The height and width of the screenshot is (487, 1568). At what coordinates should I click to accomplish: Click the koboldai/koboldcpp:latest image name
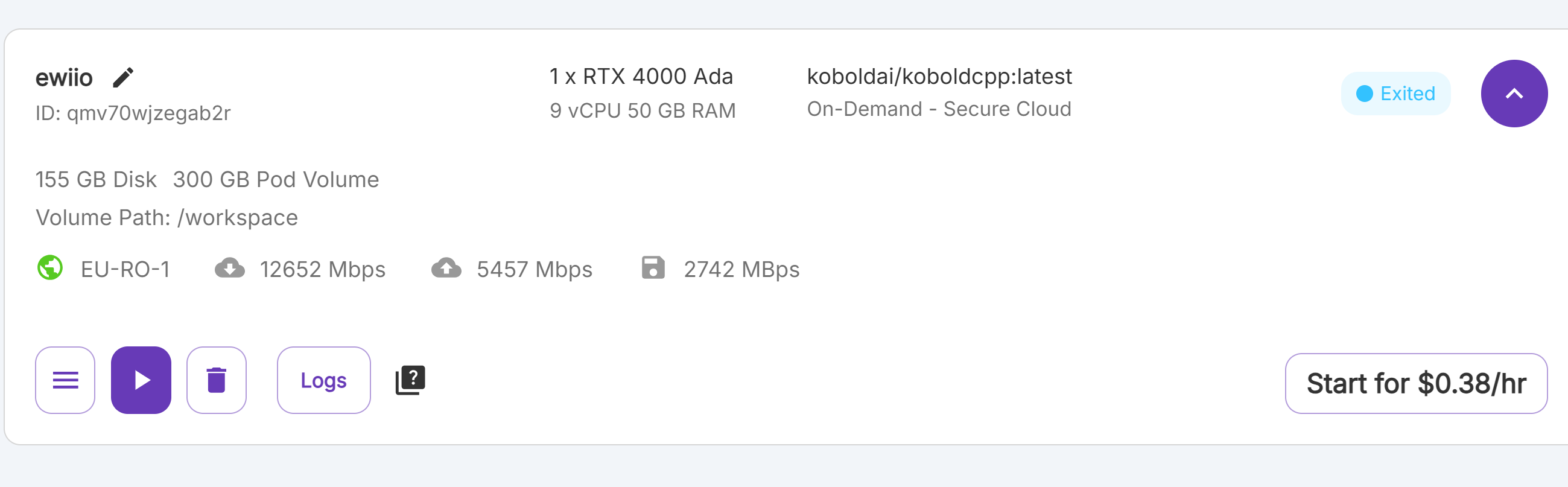point(939,77)
